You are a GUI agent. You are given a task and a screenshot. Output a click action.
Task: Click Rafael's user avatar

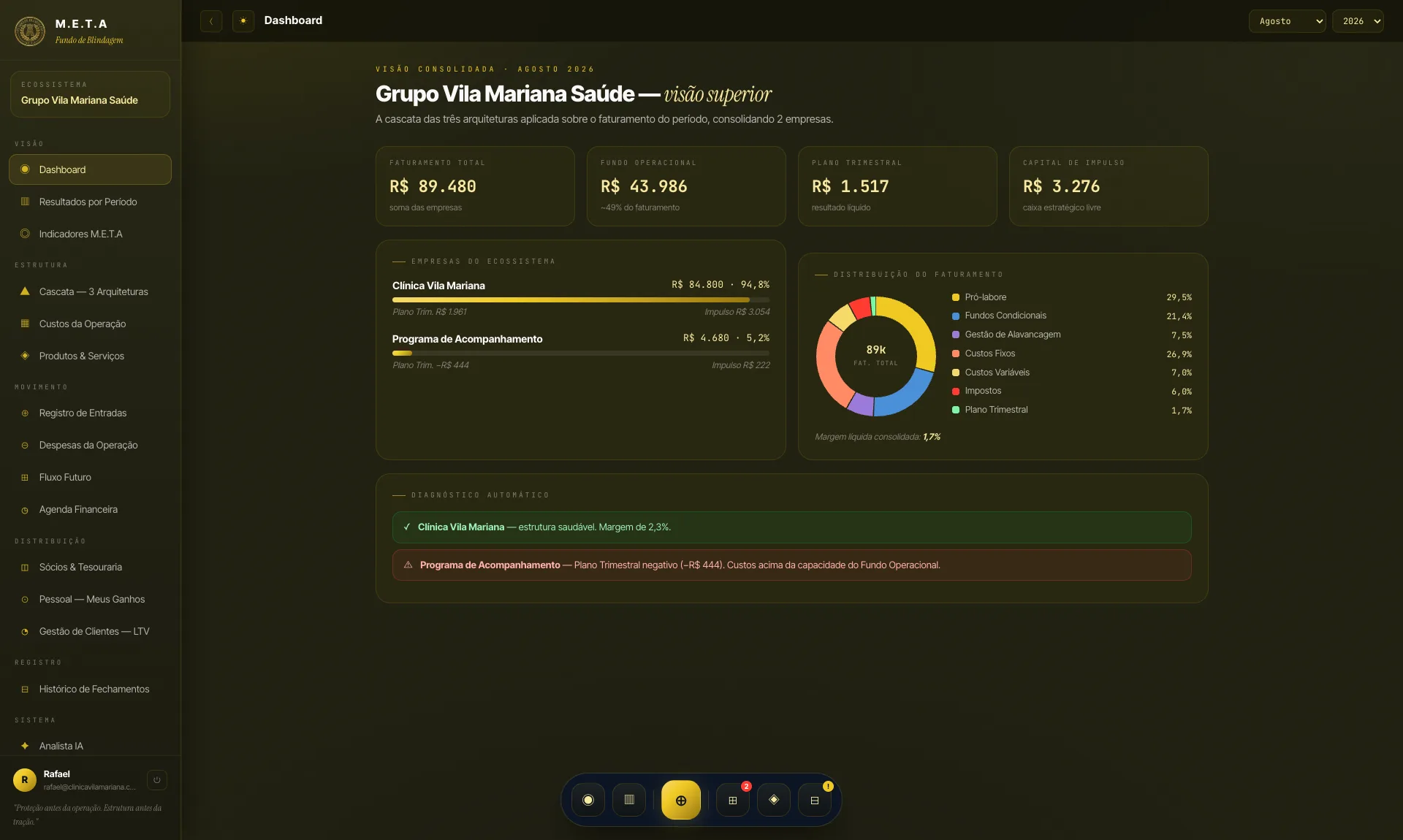pyautogui.click(x=25, y=780)
